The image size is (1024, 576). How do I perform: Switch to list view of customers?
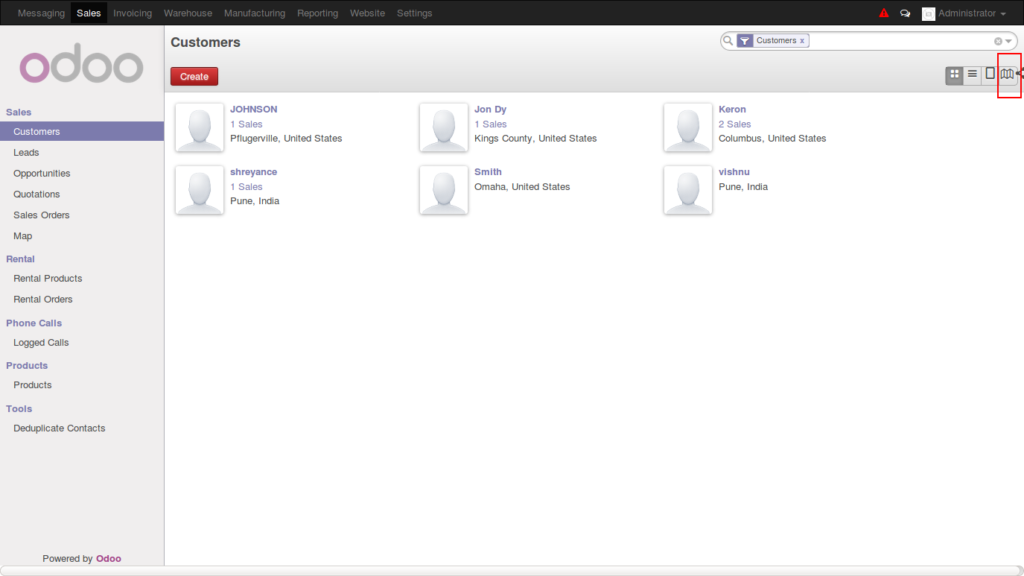click(x=972, y=73)
